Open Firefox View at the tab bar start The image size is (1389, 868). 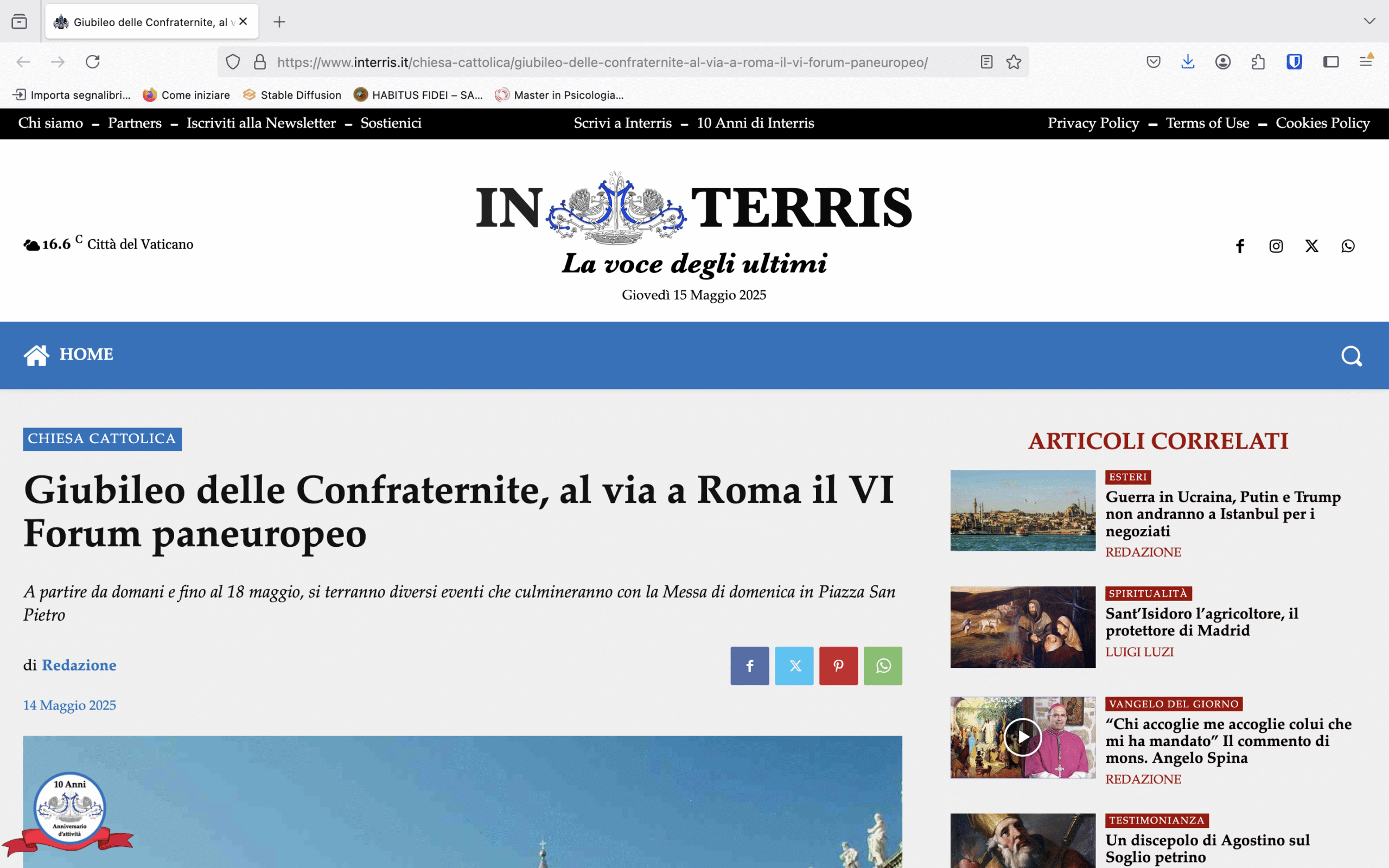(20, 22)
